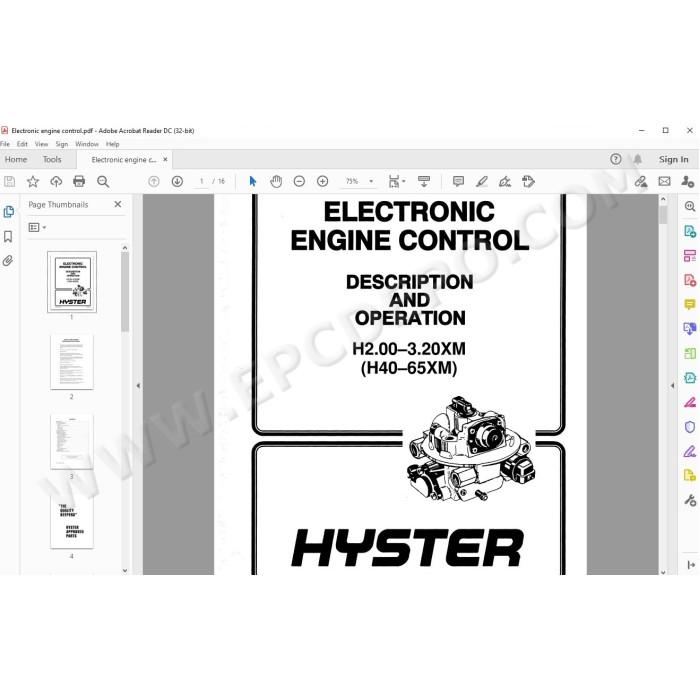The image size is (700, 700).
Task: Open the Find text magnifier
Action: click(x=103, y=181)
